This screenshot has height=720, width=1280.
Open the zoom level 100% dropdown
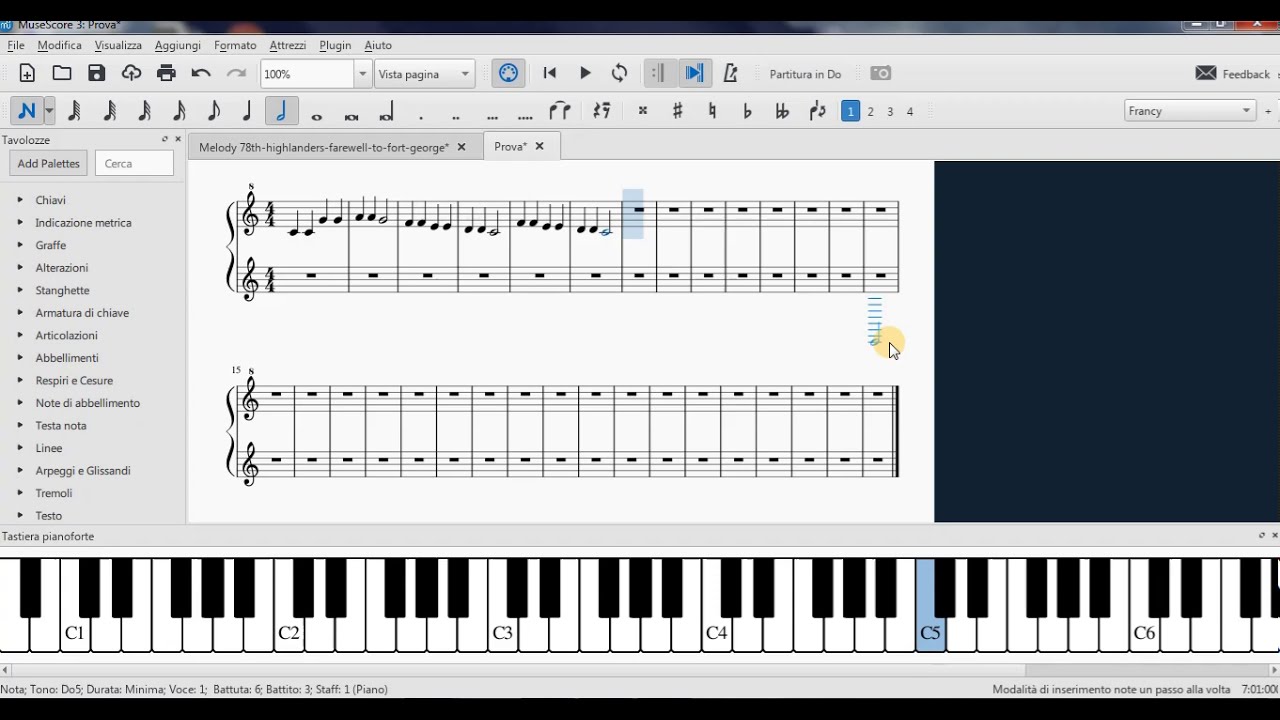tap(363, 74)
